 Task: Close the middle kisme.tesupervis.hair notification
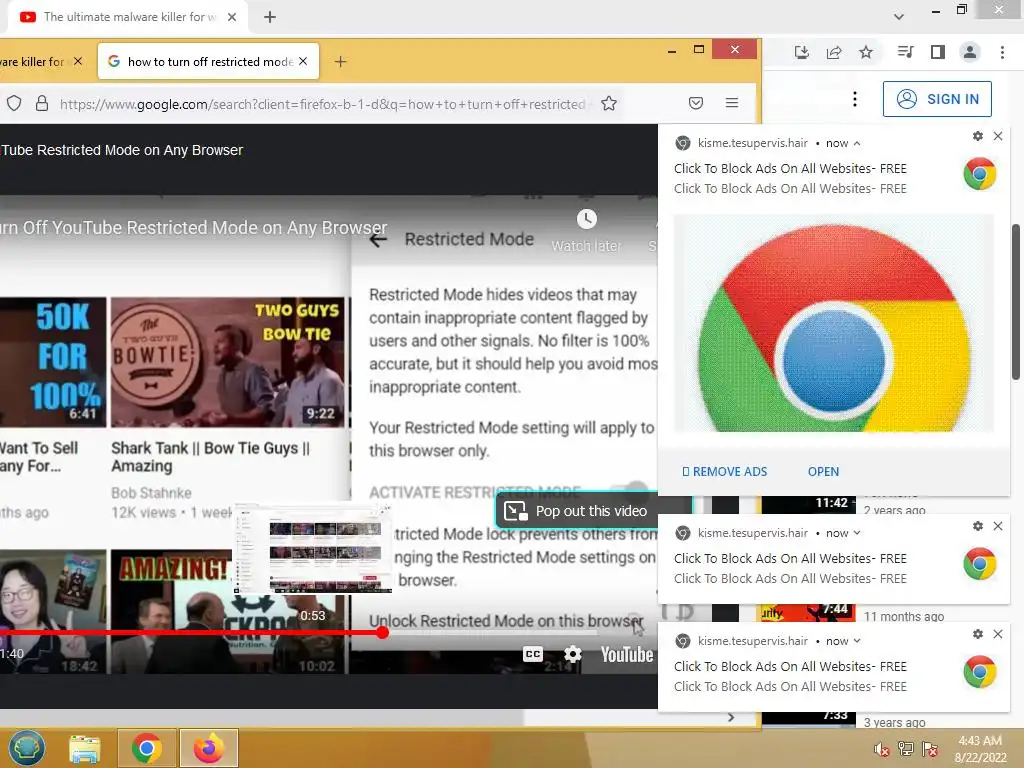[x=998, y=526]
